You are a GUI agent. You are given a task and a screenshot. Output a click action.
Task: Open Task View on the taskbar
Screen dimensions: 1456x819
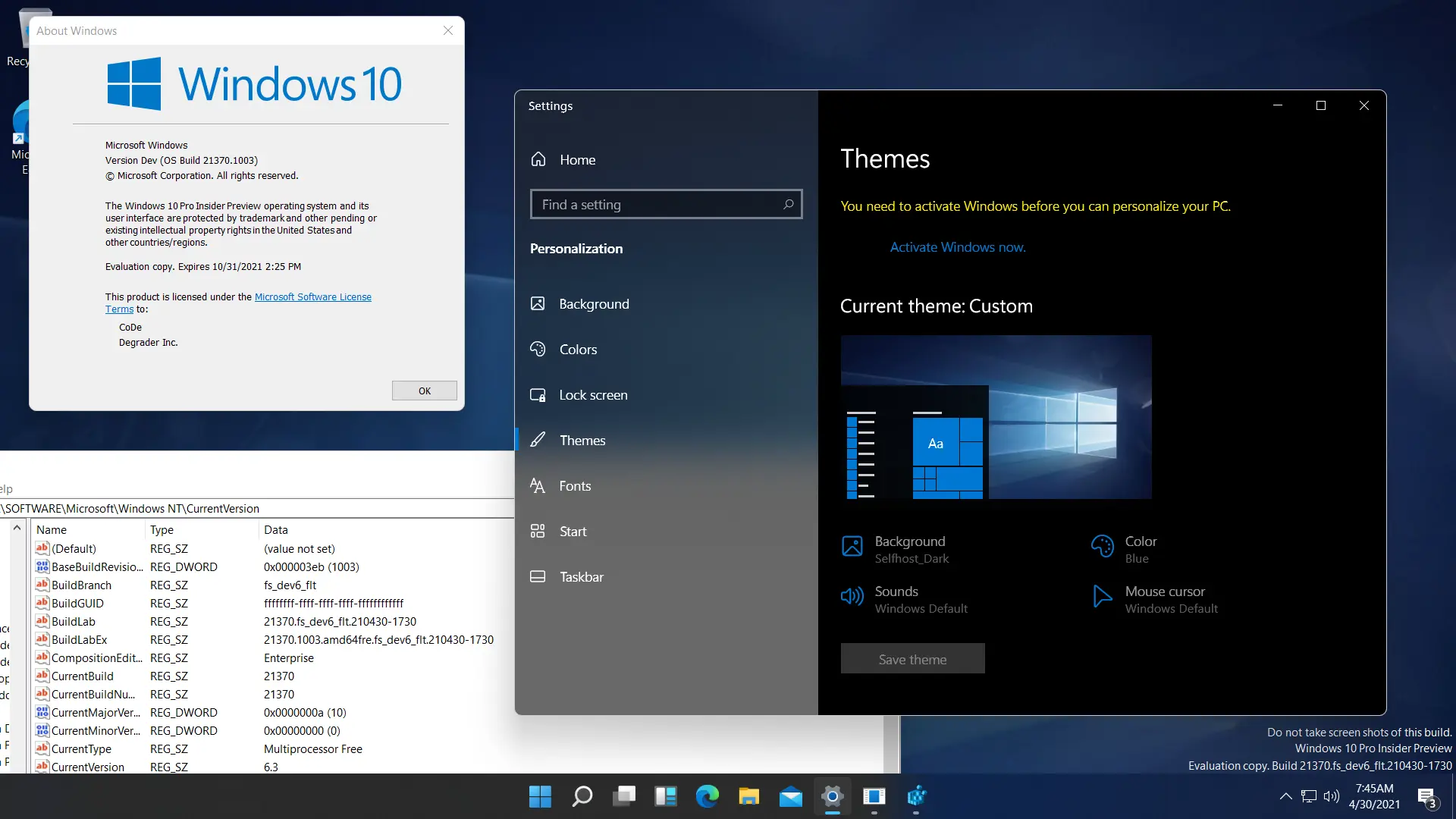(624, 796)
